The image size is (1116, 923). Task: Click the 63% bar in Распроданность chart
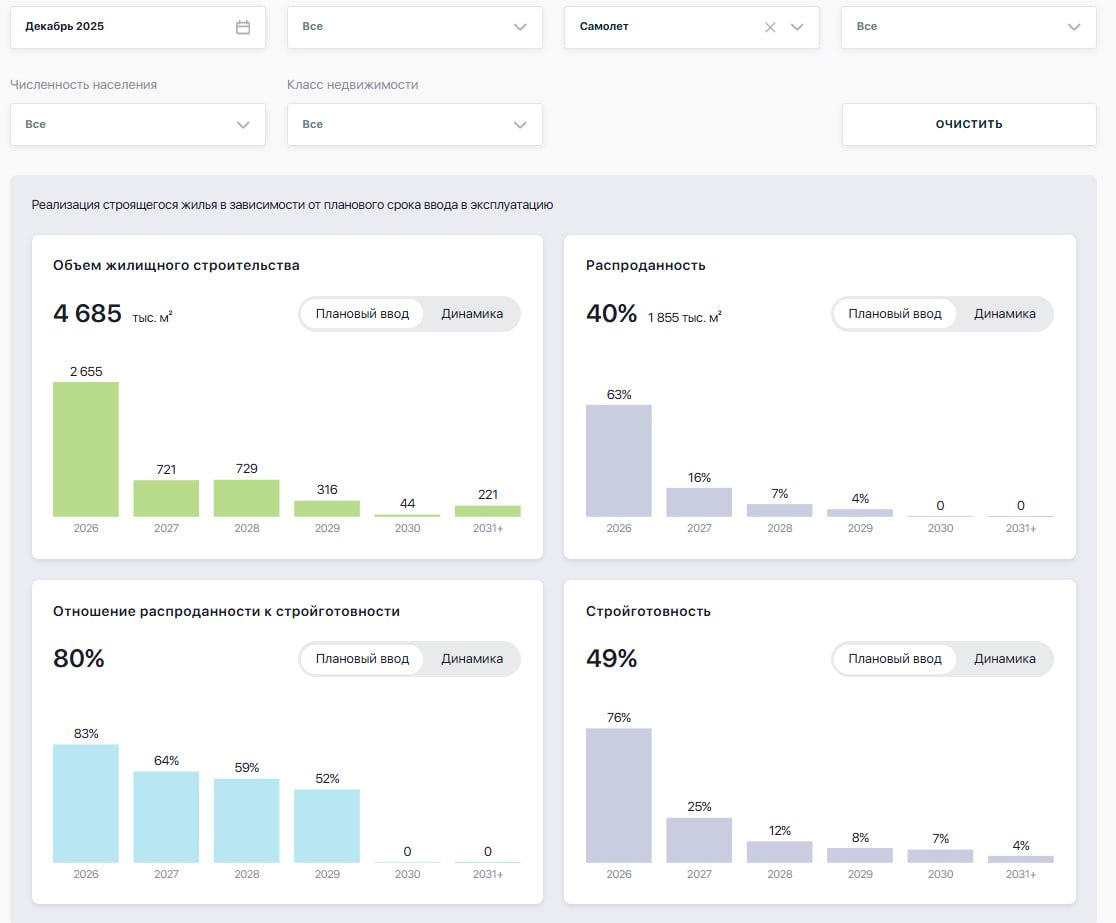[619, 460]
